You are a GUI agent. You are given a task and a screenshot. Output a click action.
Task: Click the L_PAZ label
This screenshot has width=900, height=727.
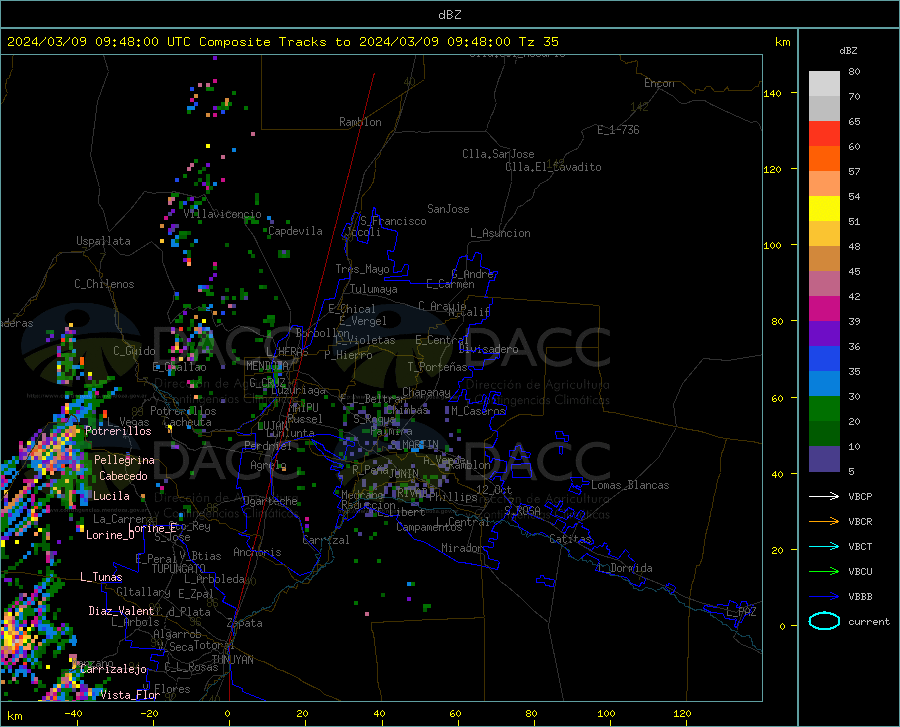(742, 612)
